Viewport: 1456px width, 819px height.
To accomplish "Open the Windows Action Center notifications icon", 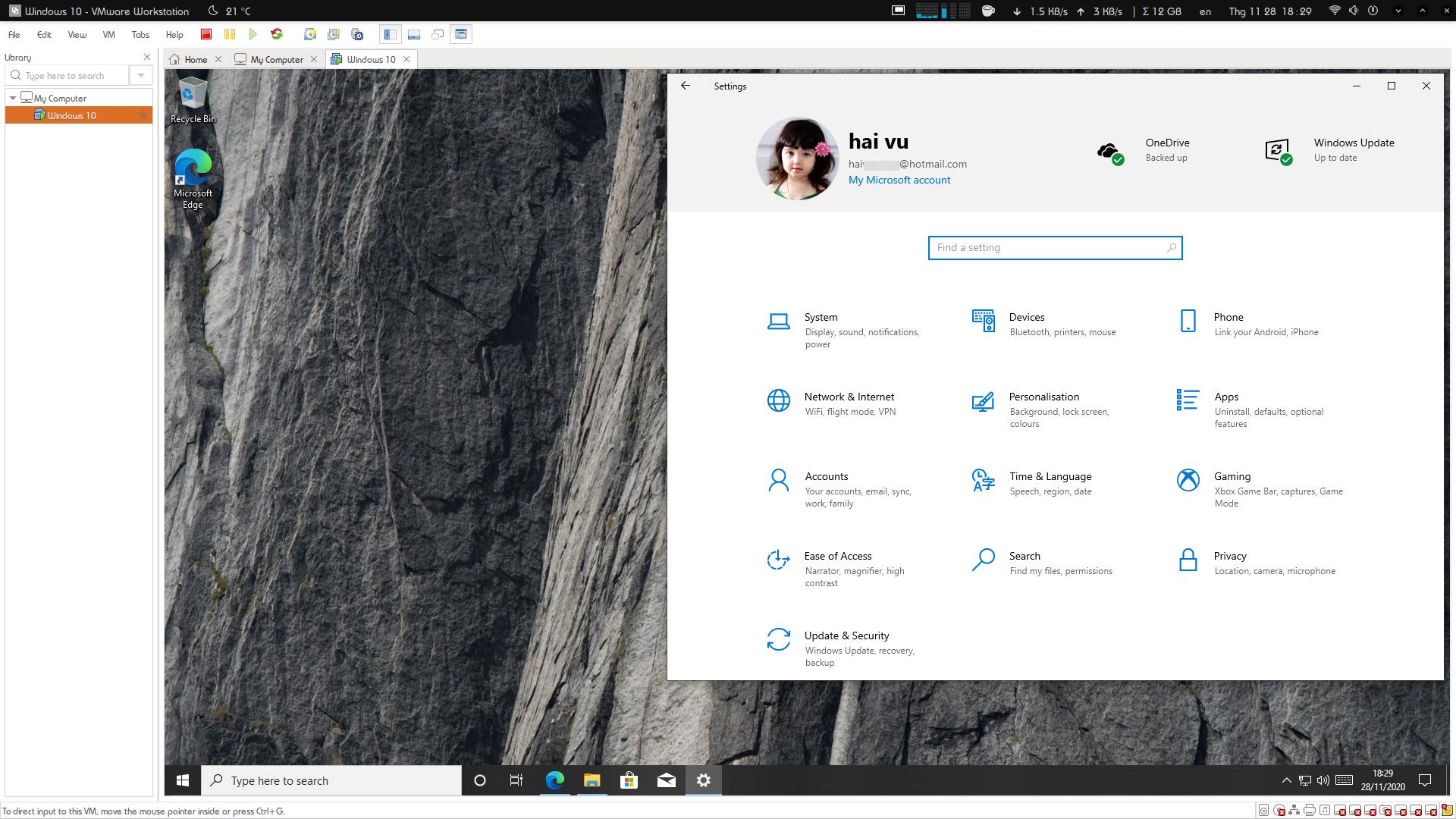I will tap(1425, 780).
